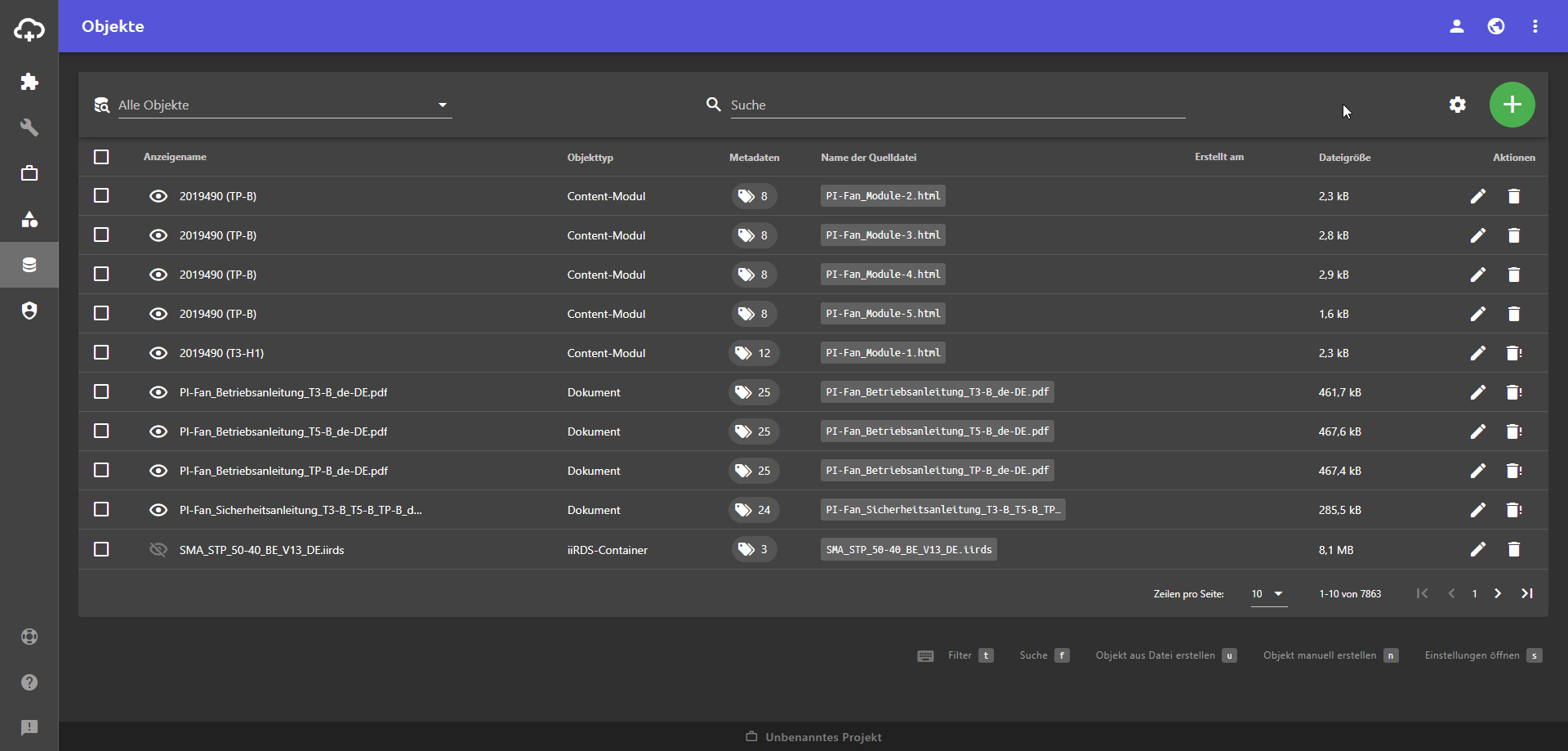Open the shield security sidebar icon
The image size is (1568, 751).
[x=29, y=311]
